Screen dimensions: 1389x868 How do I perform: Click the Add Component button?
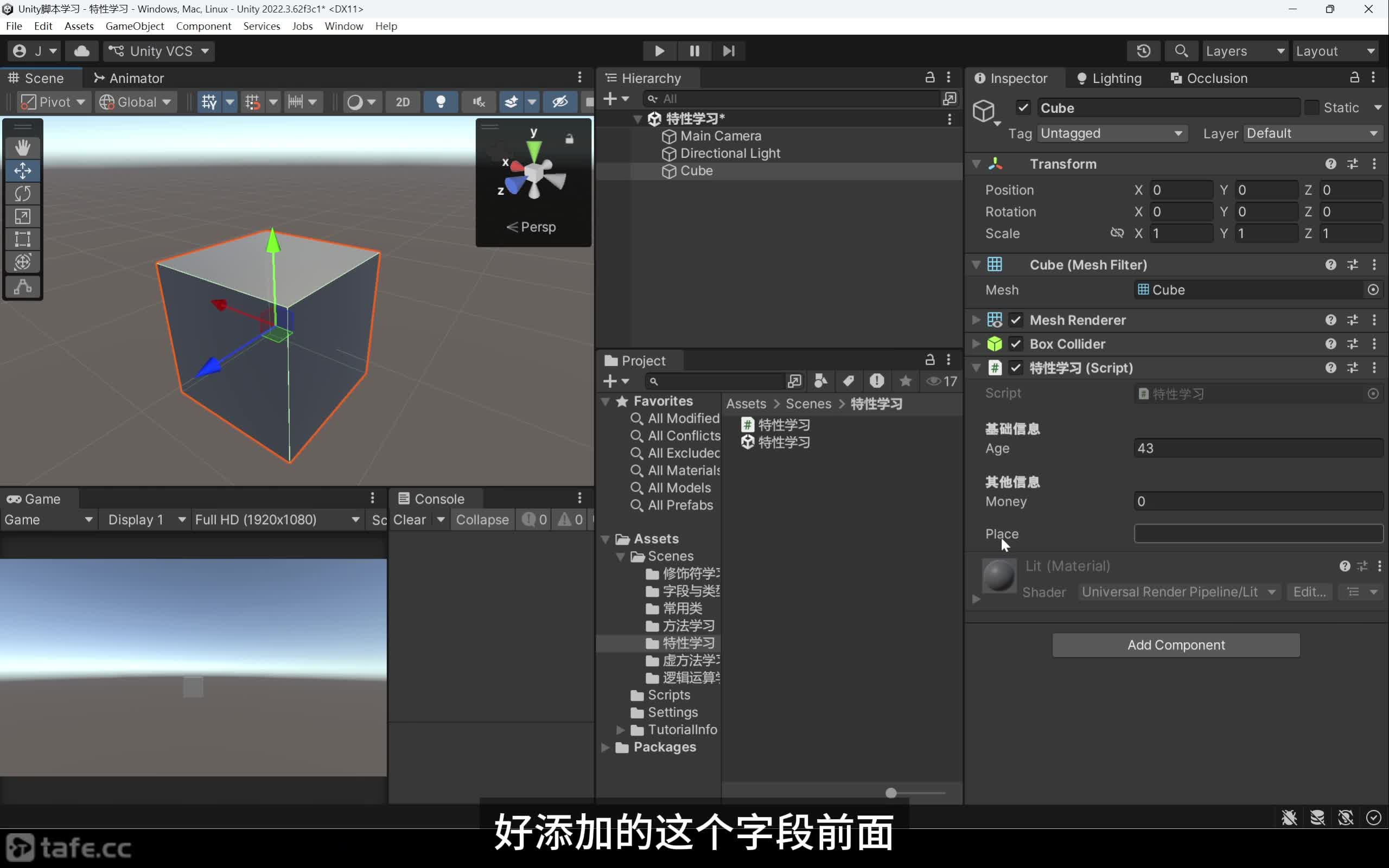click(1176, 645)
